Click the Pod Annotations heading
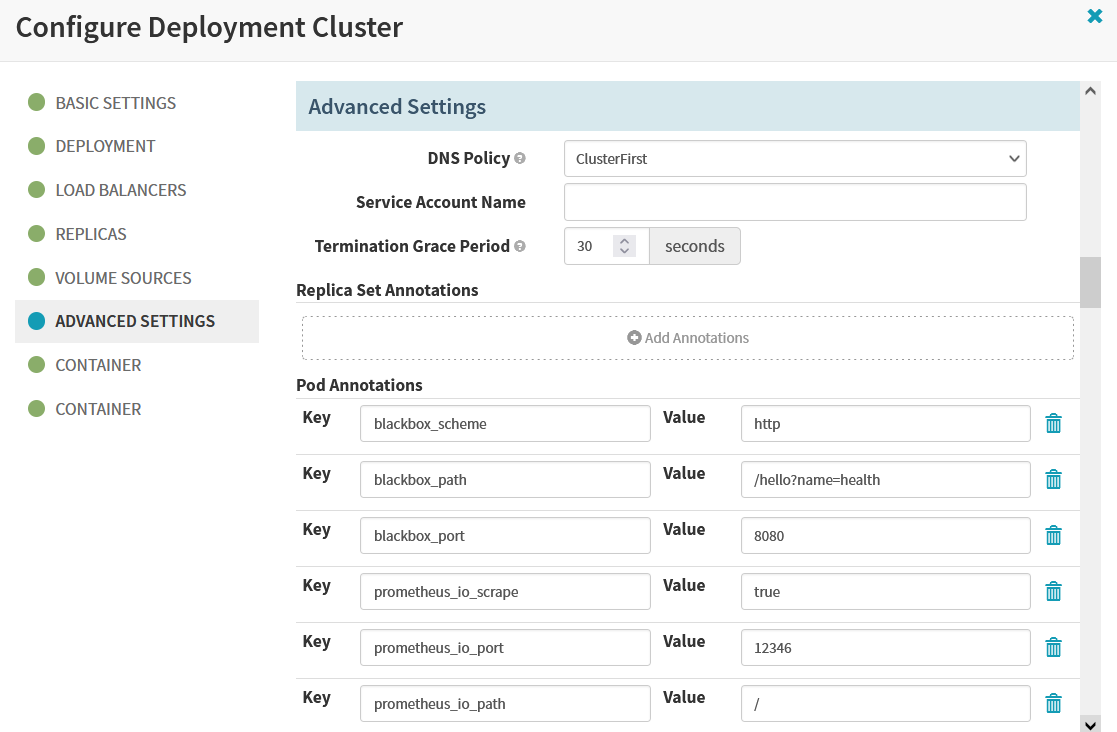 (359, 385)
